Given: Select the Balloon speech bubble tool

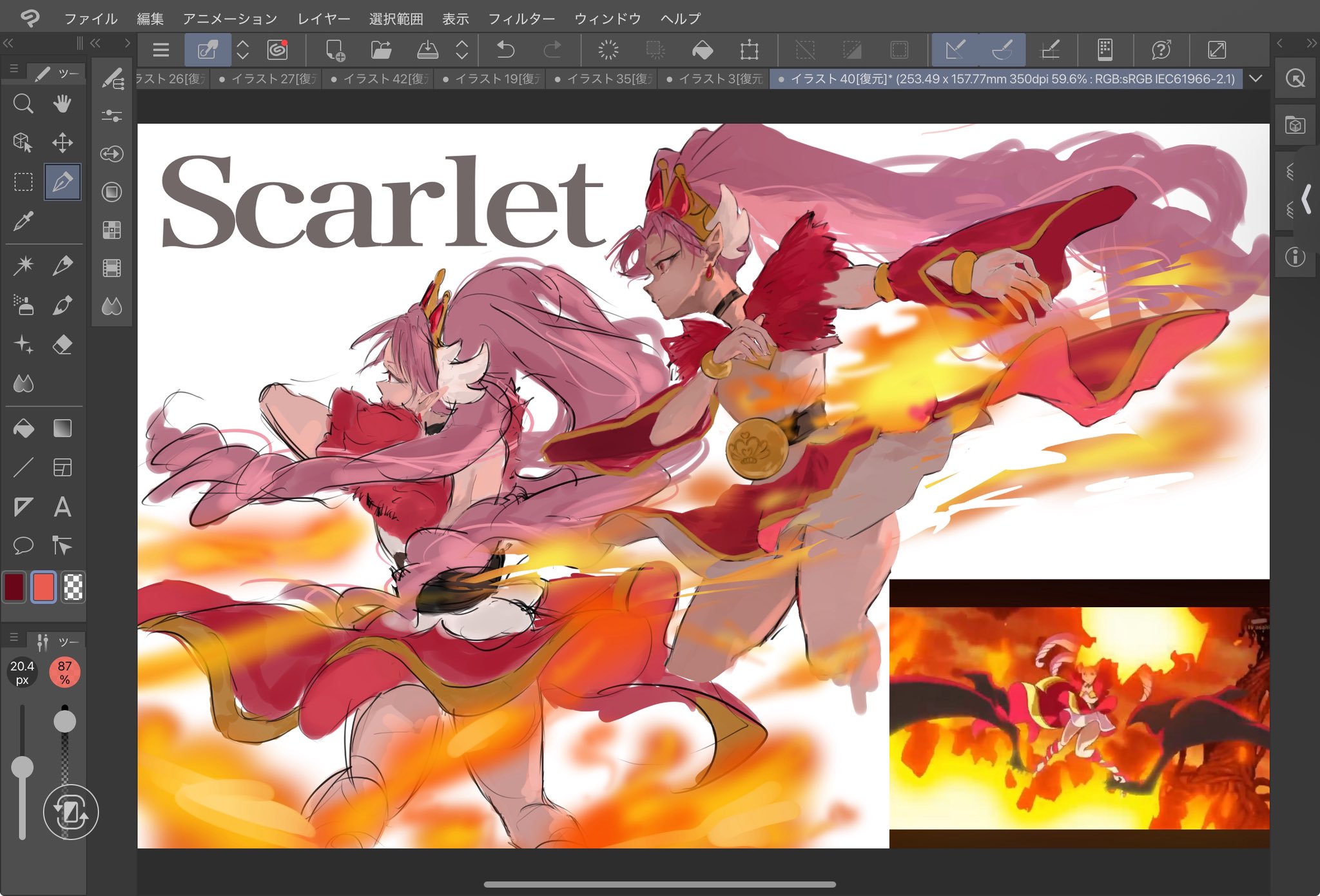Looking at the screenshot, I should 23,546.
